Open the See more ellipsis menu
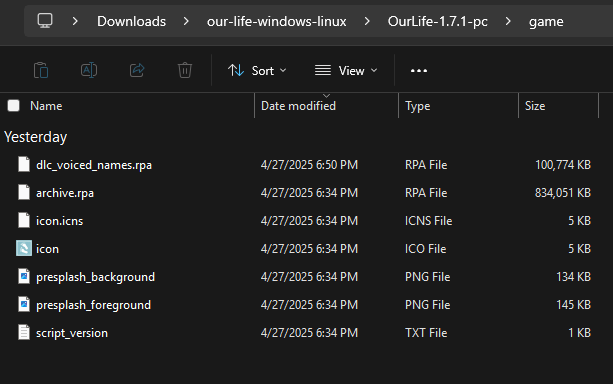This screenshot has height=384, width=613. (x=419, y=71)
